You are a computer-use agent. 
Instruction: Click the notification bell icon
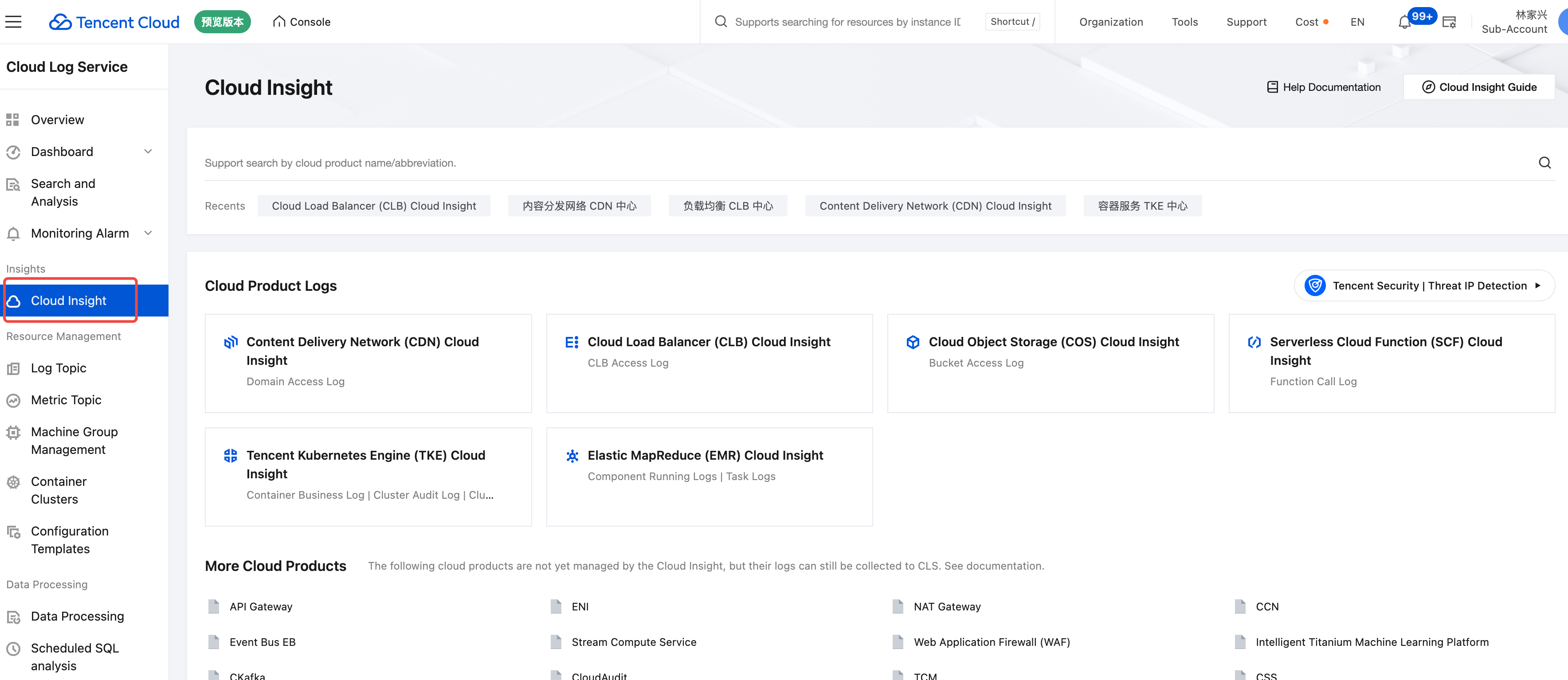click(1403, 23)
